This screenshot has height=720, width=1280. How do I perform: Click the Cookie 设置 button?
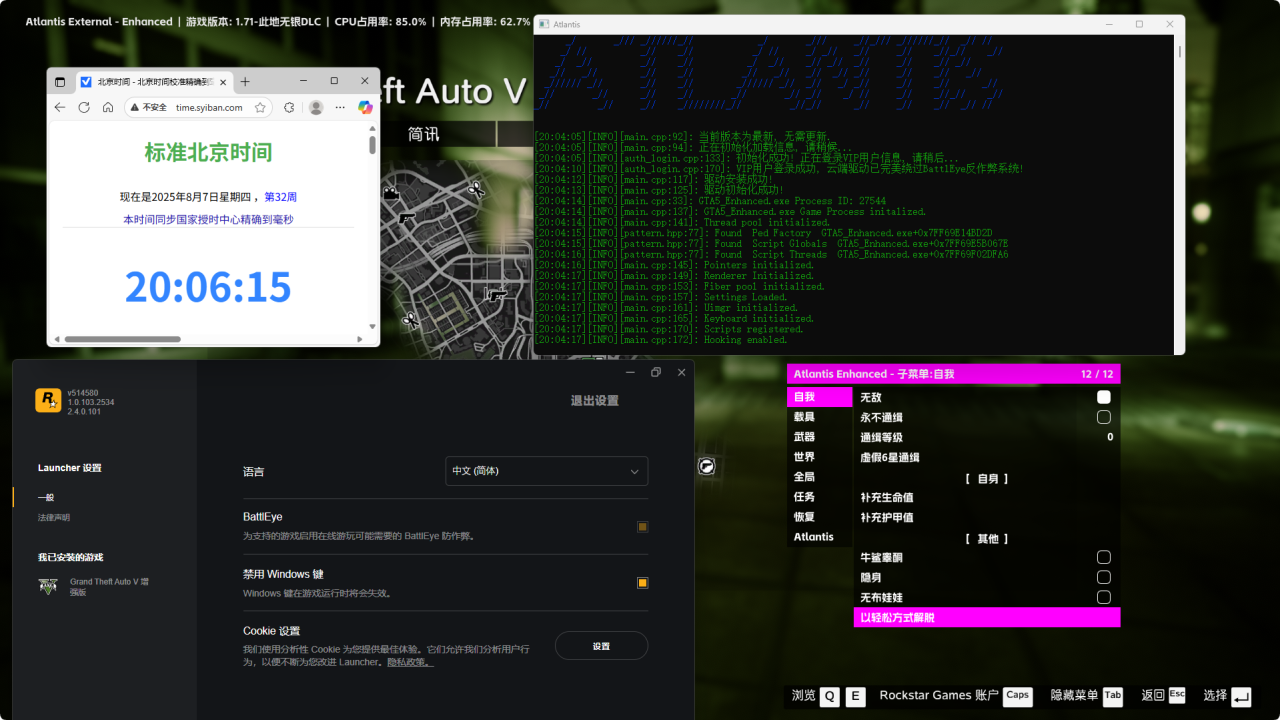click(601, 646)
